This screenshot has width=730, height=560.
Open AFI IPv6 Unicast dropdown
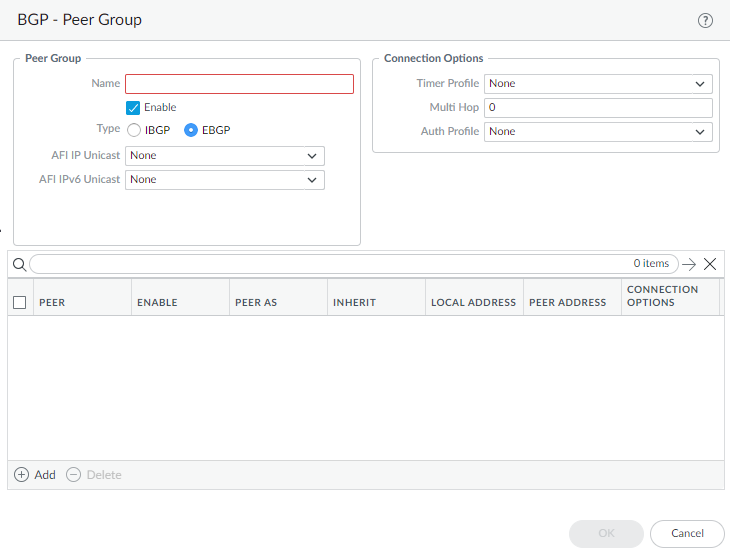(224, 180)
